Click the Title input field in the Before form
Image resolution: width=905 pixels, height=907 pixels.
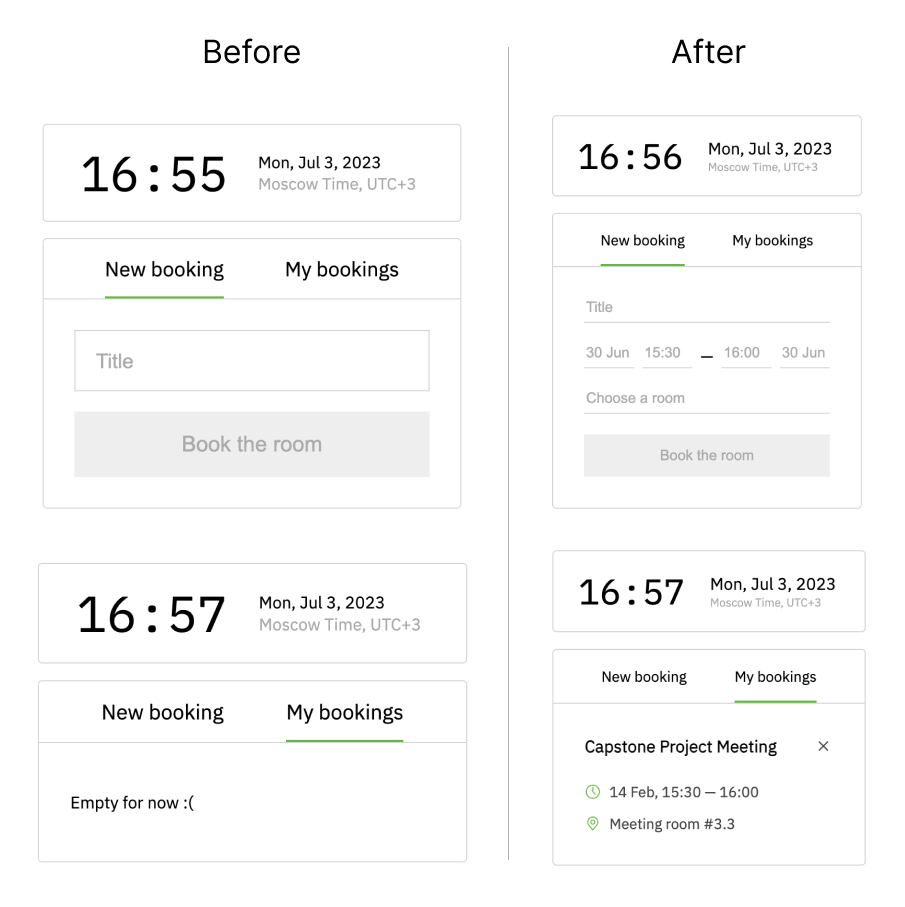click(252, 361)
